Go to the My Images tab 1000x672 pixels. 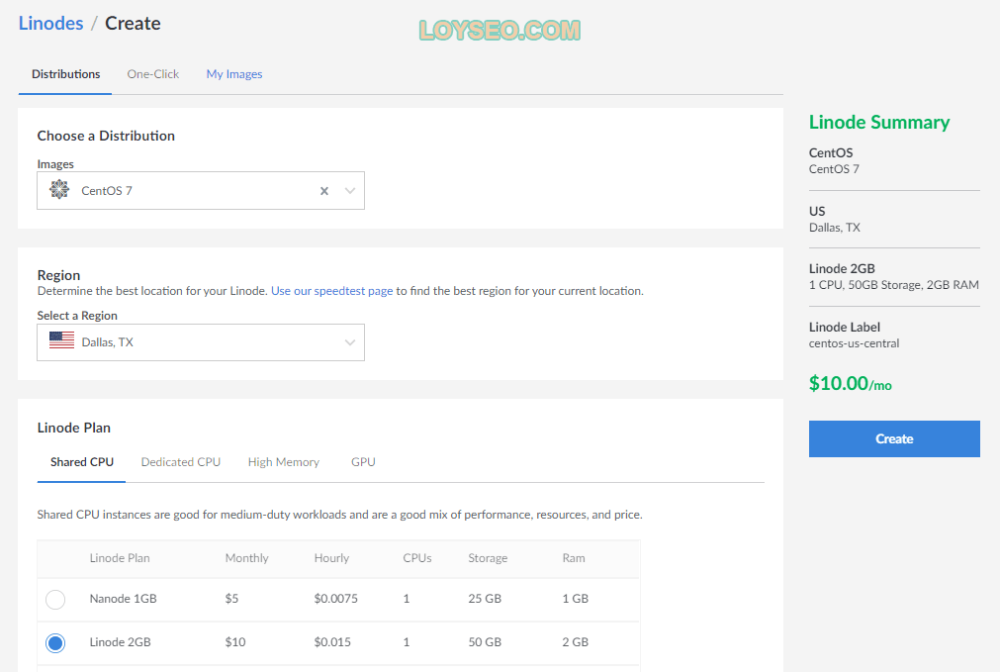(x=234, y=74)
